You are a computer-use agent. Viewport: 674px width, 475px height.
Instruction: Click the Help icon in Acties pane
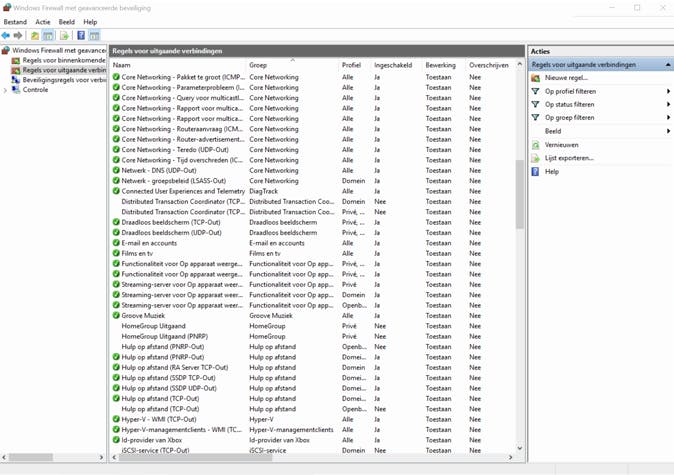(x=535, y=172)
